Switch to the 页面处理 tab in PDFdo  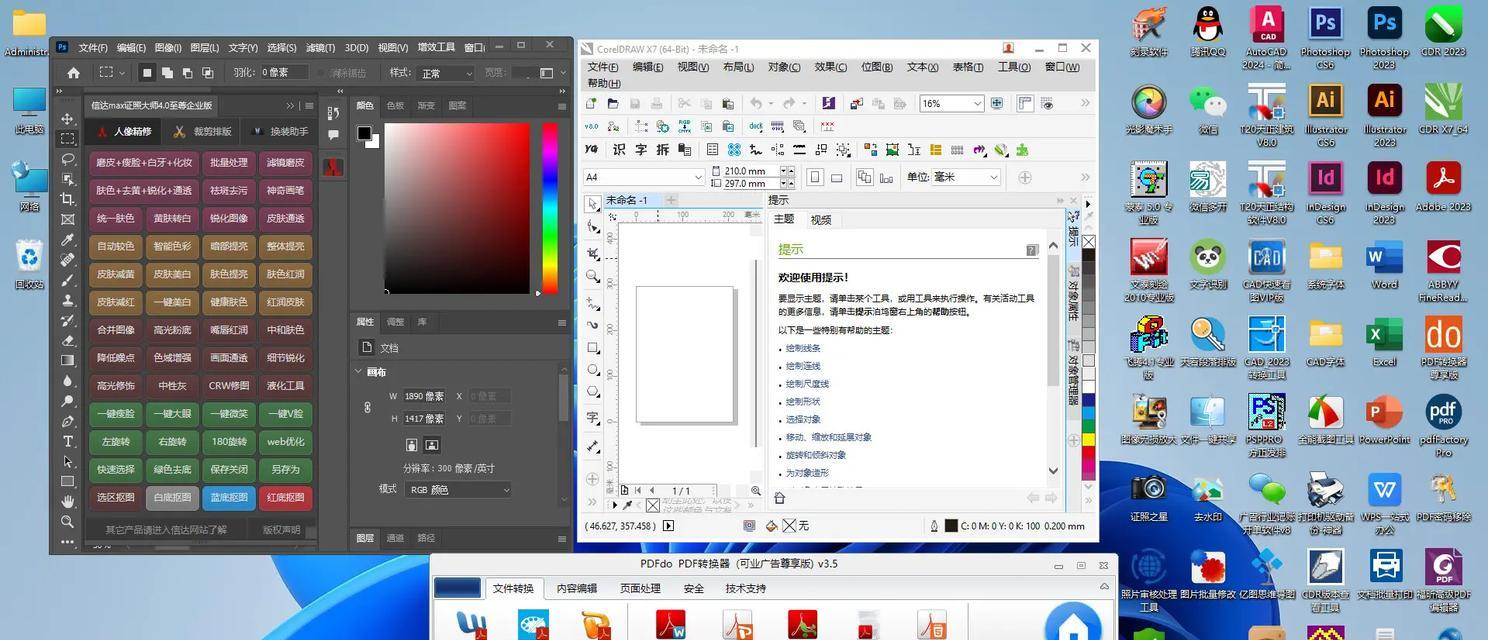point(640,589)
